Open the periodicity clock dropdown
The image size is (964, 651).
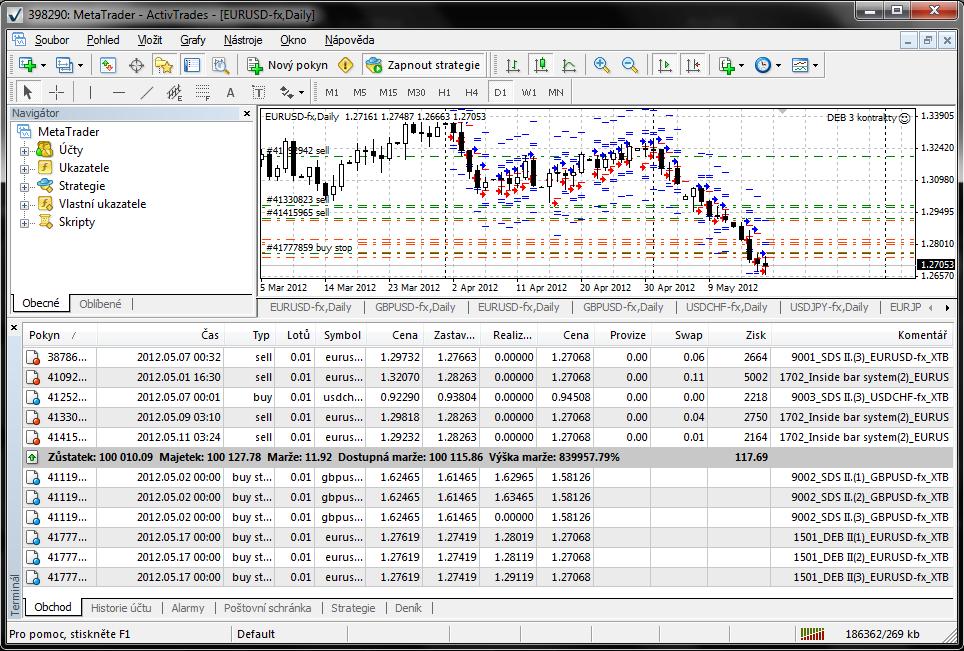tap(767, 65)
